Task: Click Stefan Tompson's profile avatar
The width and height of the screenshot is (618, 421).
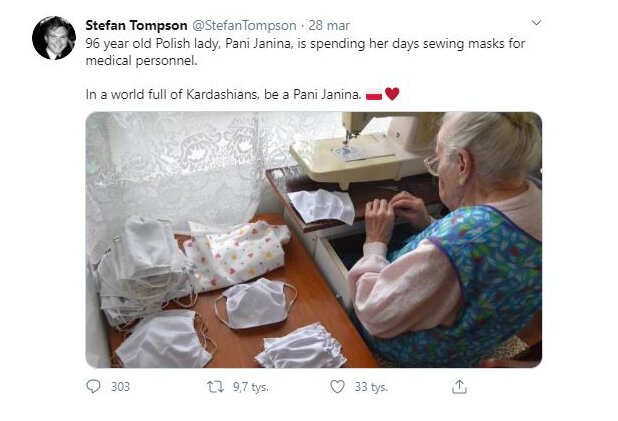Action: click(x=54, y=38)
